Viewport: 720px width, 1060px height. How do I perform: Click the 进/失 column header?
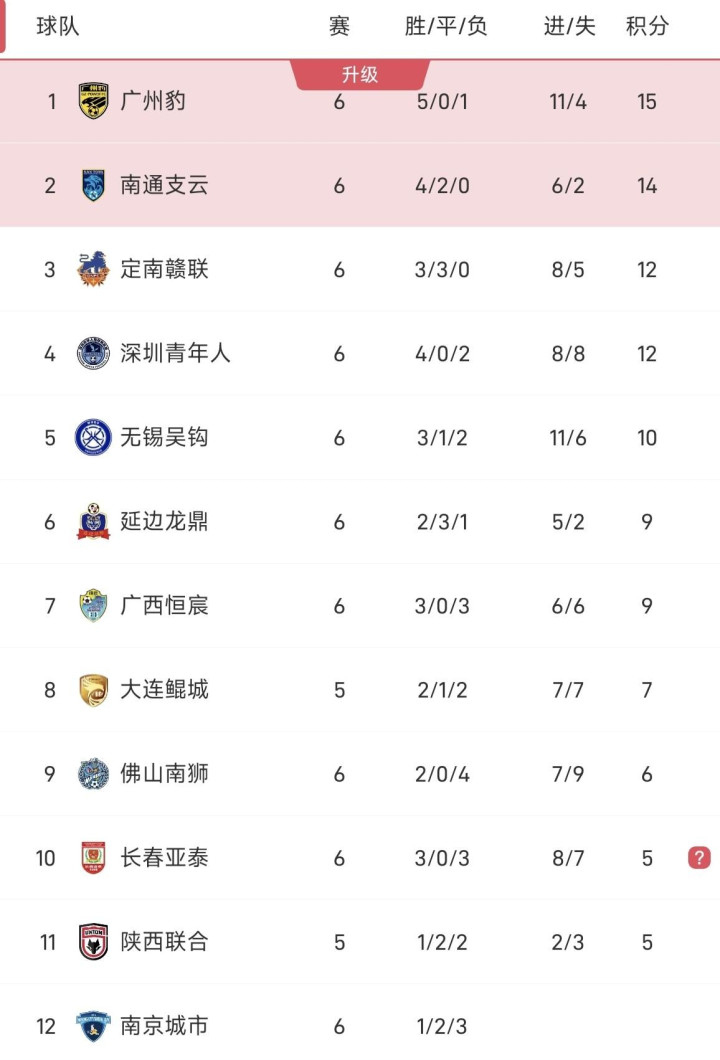(x=569, y=26)
